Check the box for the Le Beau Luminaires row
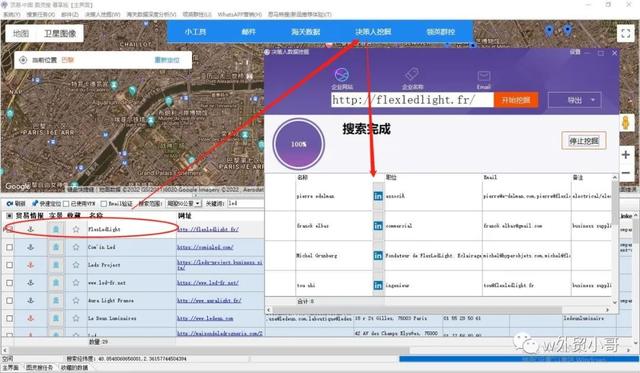 pyautogui.click(x=9, y=319)
